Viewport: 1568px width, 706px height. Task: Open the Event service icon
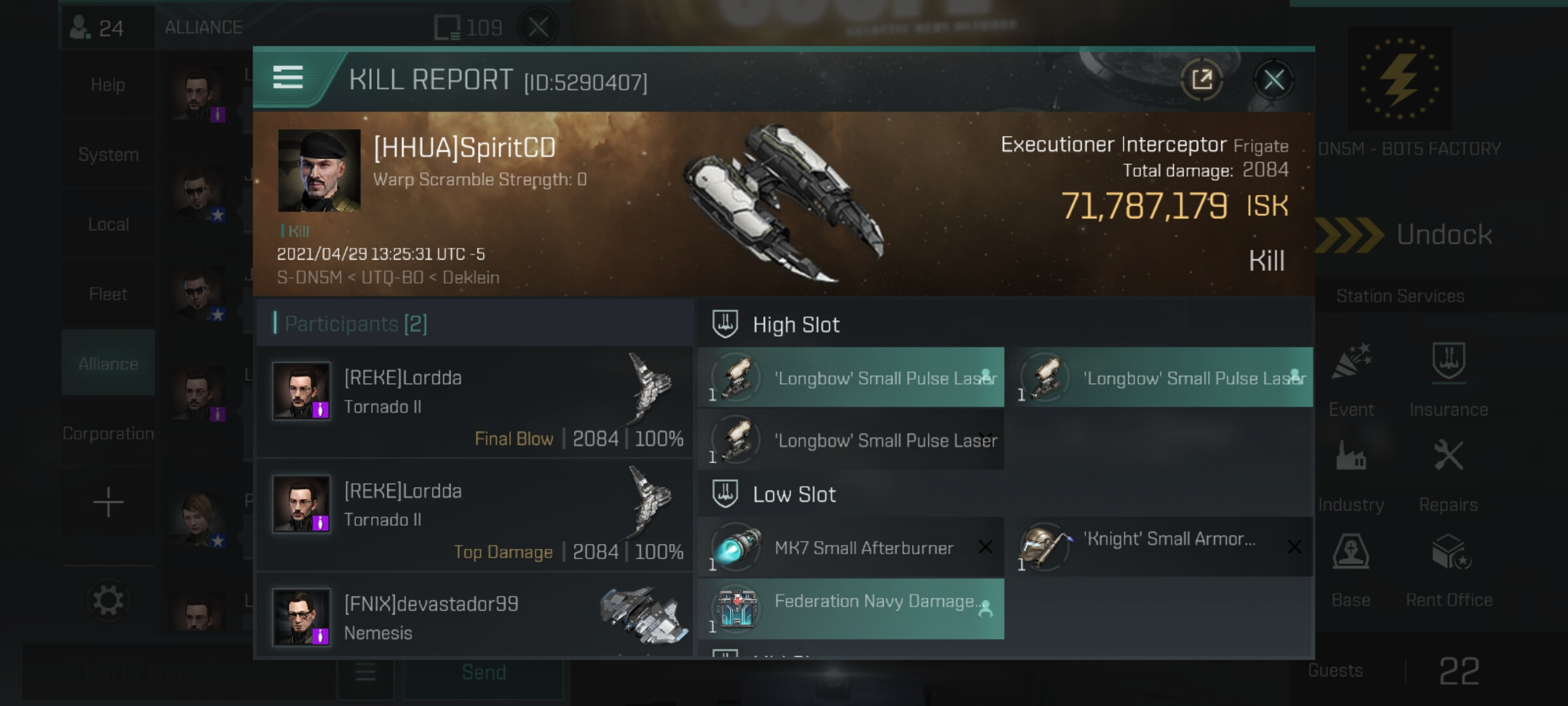1350,380
